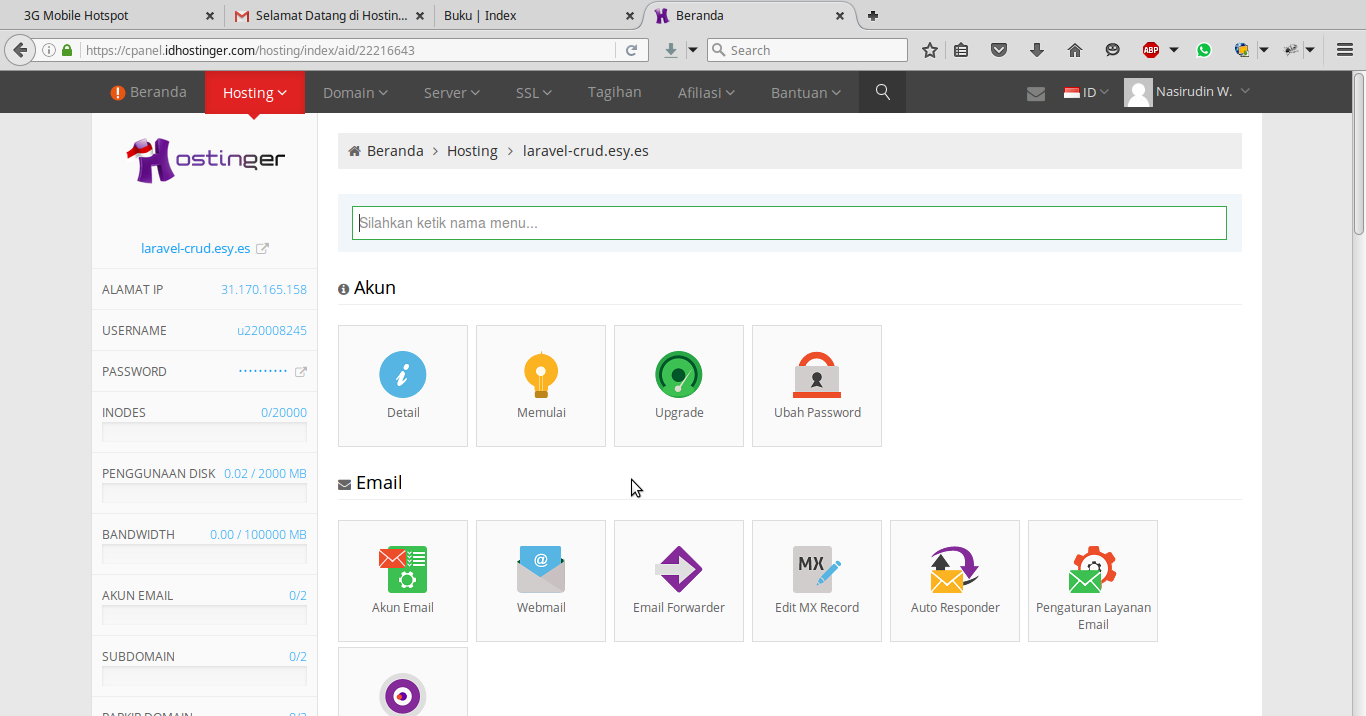The height and width of the screenshot is (716, 1366).
Task: Show the password via its external icon
Action: coord(301,372)
